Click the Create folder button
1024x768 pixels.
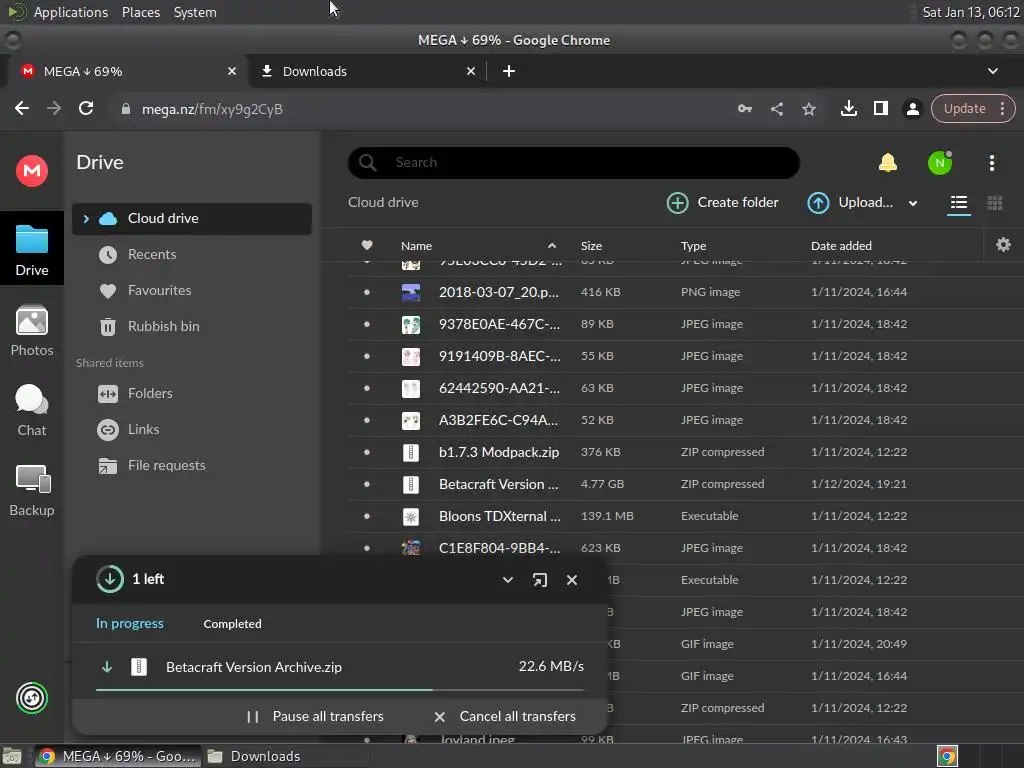pyautogui.click(x=723, y=202)
